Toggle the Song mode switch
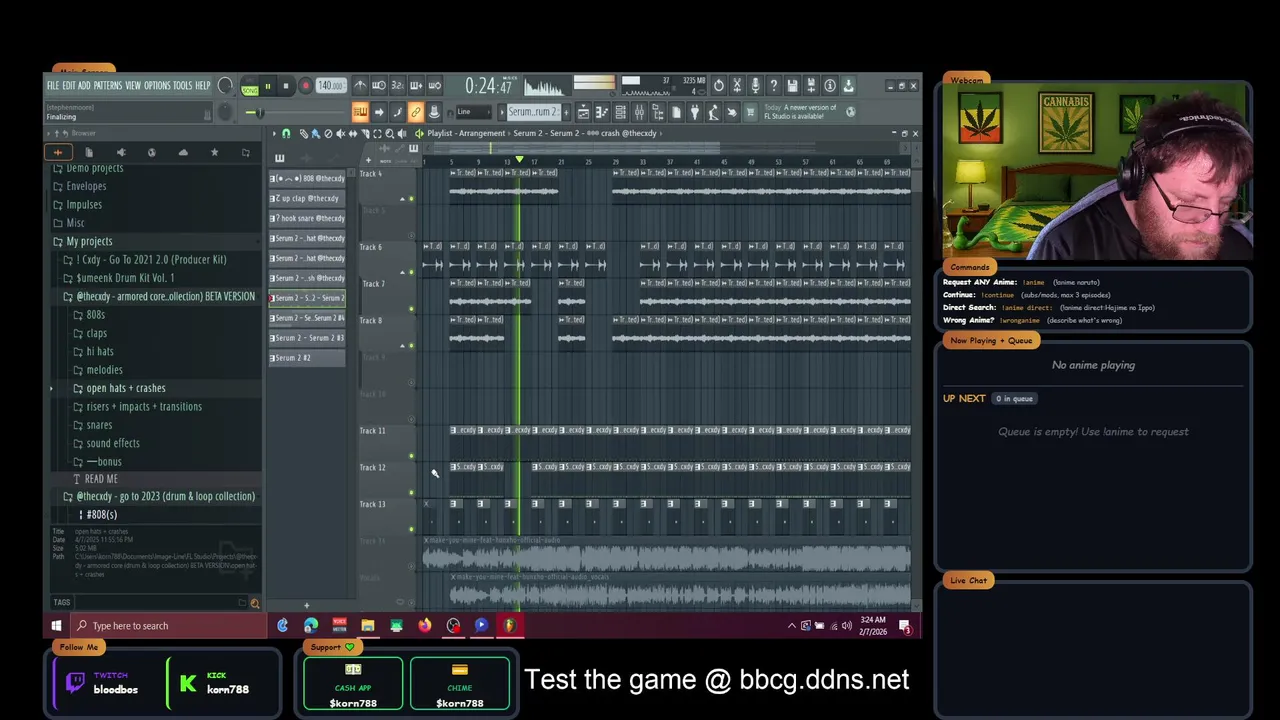 pos(250,91)
